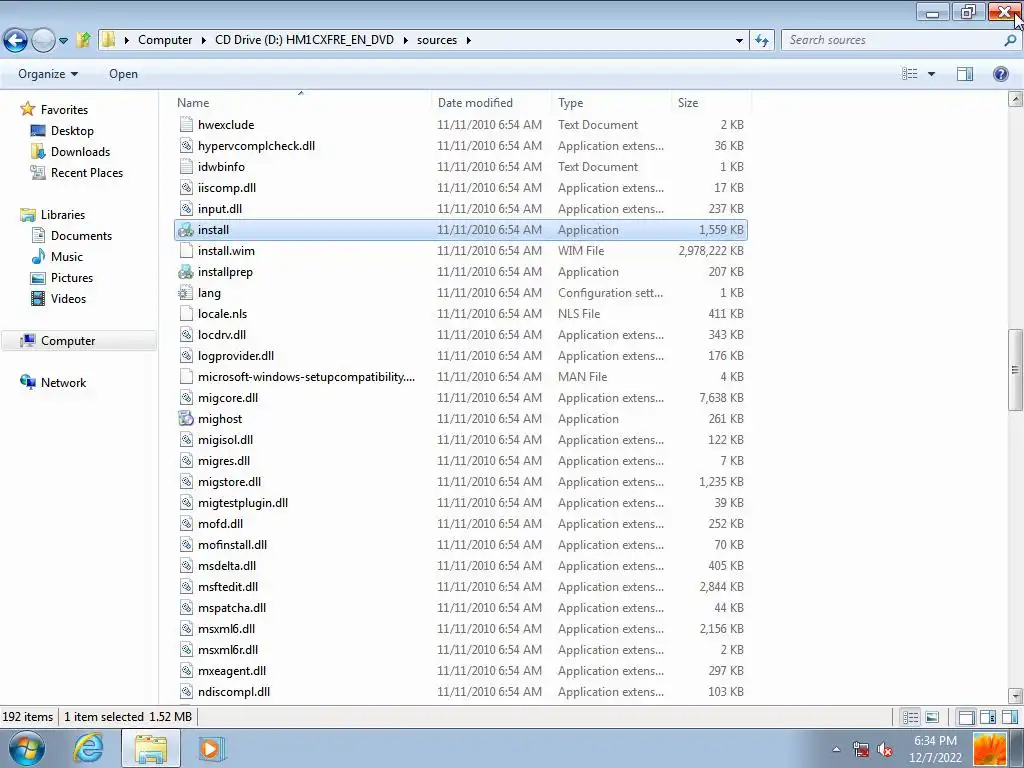Open Videos library
Viewport: 1024px width, 768px height.
click(68, 298)
